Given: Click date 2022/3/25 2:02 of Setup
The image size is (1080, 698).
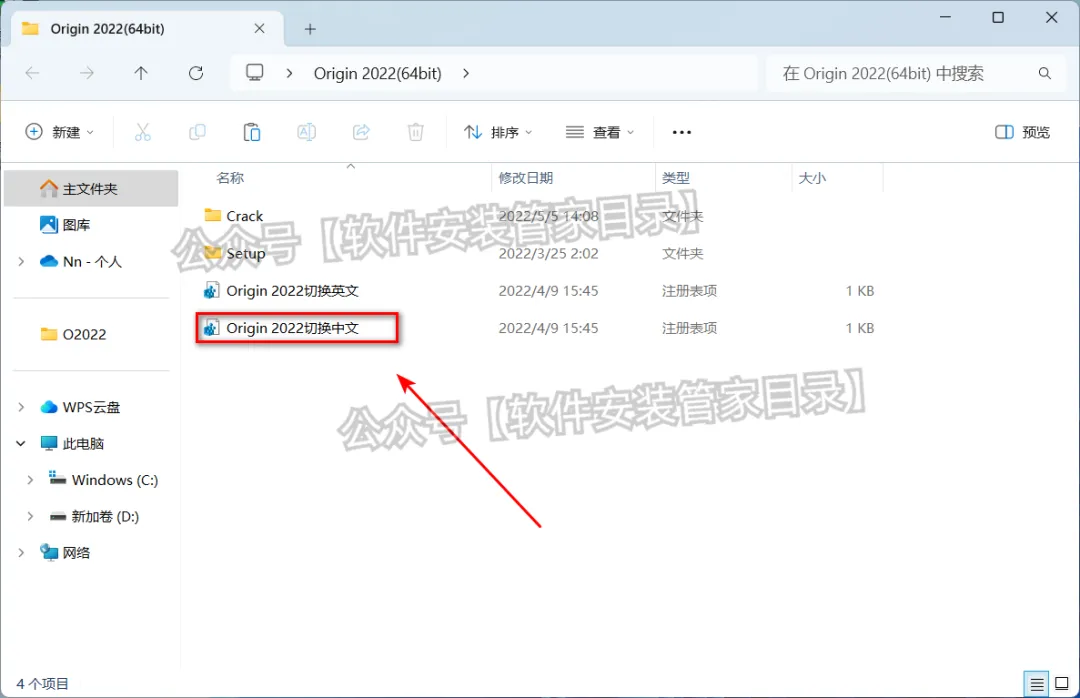Looking at the screenshot, I should (x=548, y=253).
